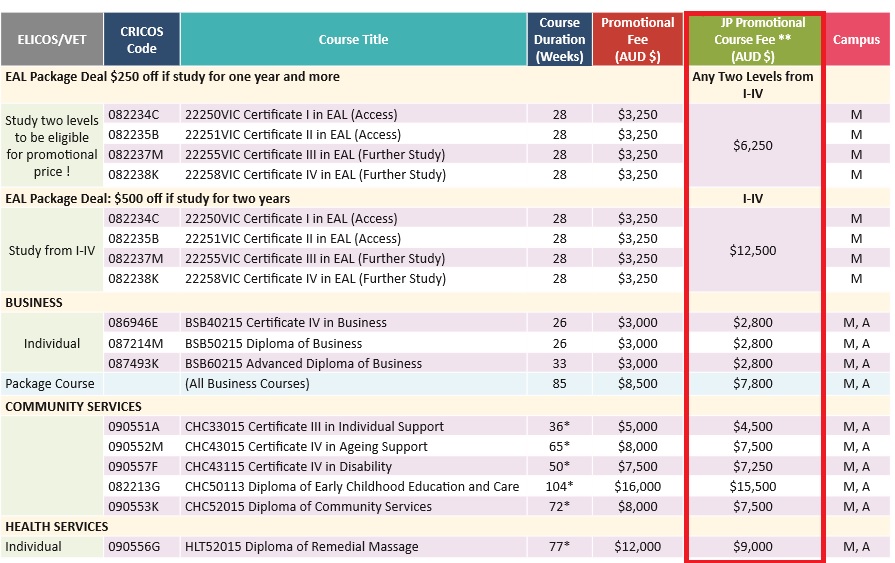Screen dimensions: 895x563
Task: Click the 33 weeks duration cell
Action: click(559, 363)
